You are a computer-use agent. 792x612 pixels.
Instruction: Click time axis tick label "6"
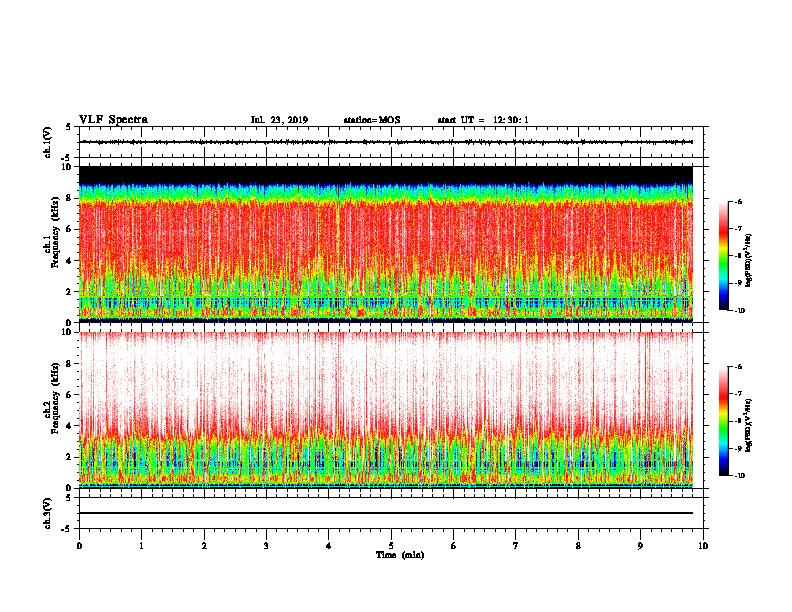point(453,546)
